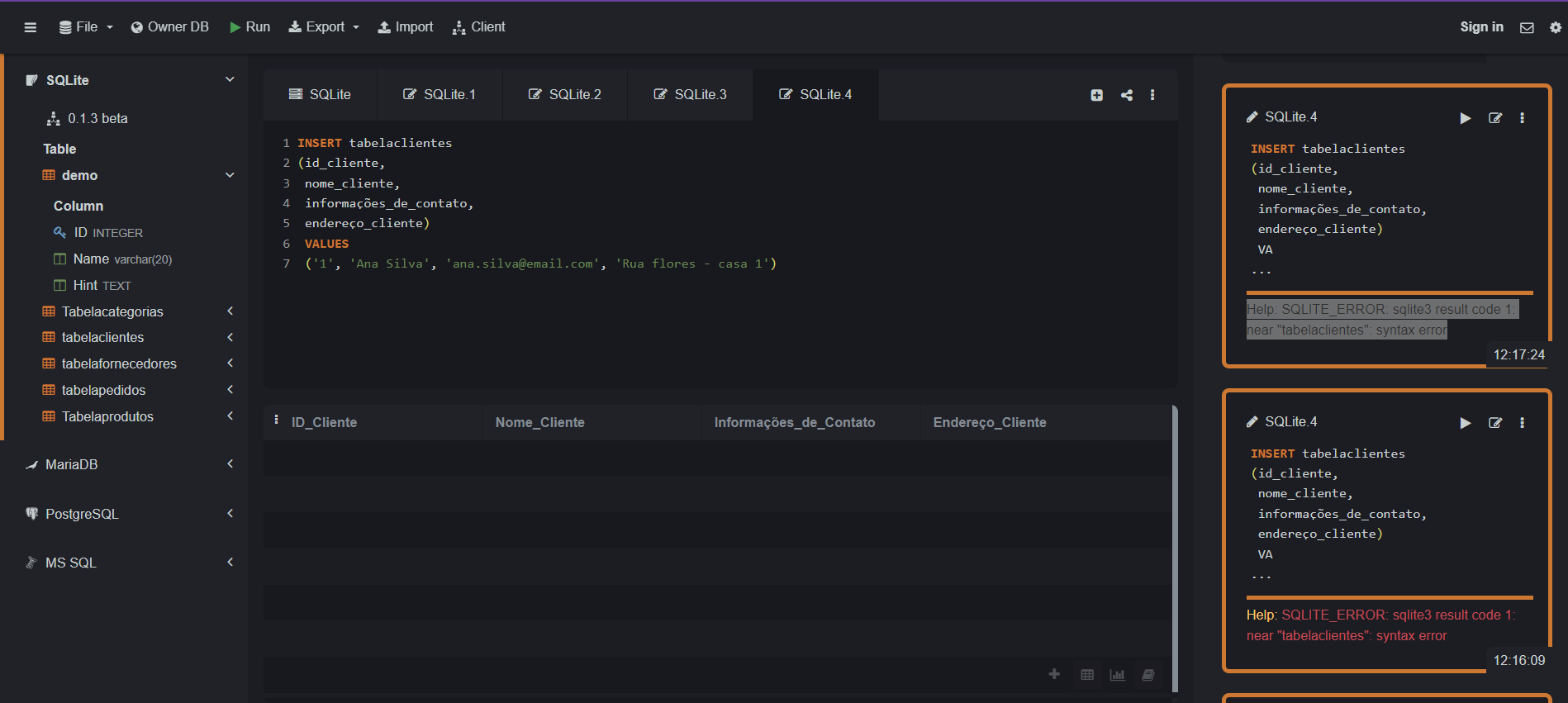
Task: Switch to the SQLite.3 tab
Action: click(x=691, y=95)
